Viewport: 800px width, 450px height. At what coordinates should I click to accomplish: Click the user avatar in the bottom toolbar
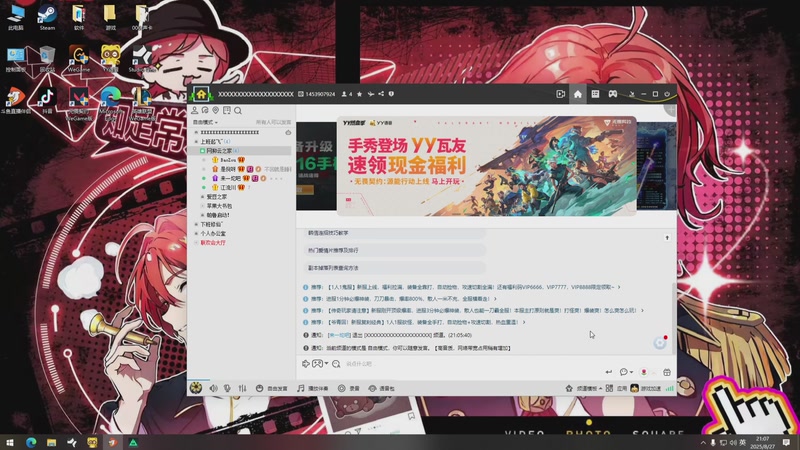(x=196, y=388)
